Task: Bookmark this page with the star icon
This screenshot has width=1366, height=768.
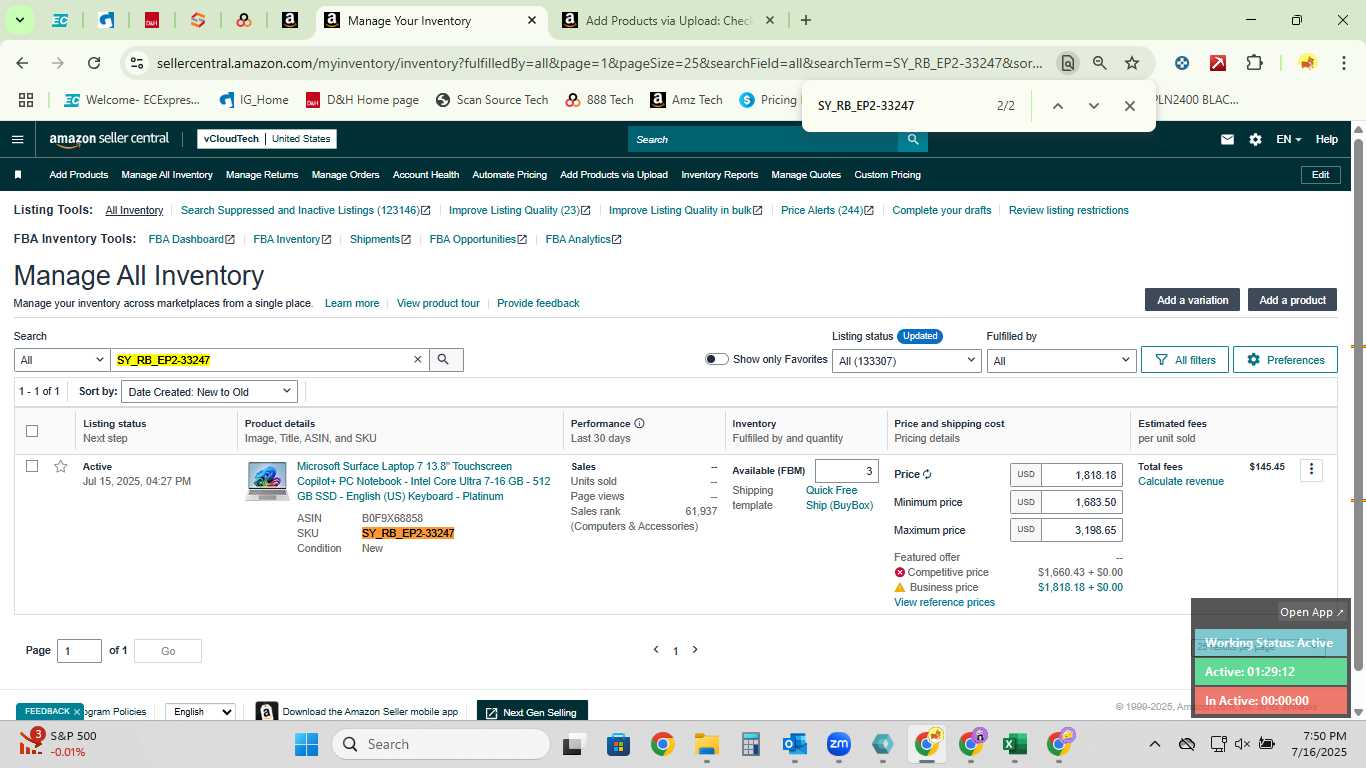Action: coord(1132,63)
